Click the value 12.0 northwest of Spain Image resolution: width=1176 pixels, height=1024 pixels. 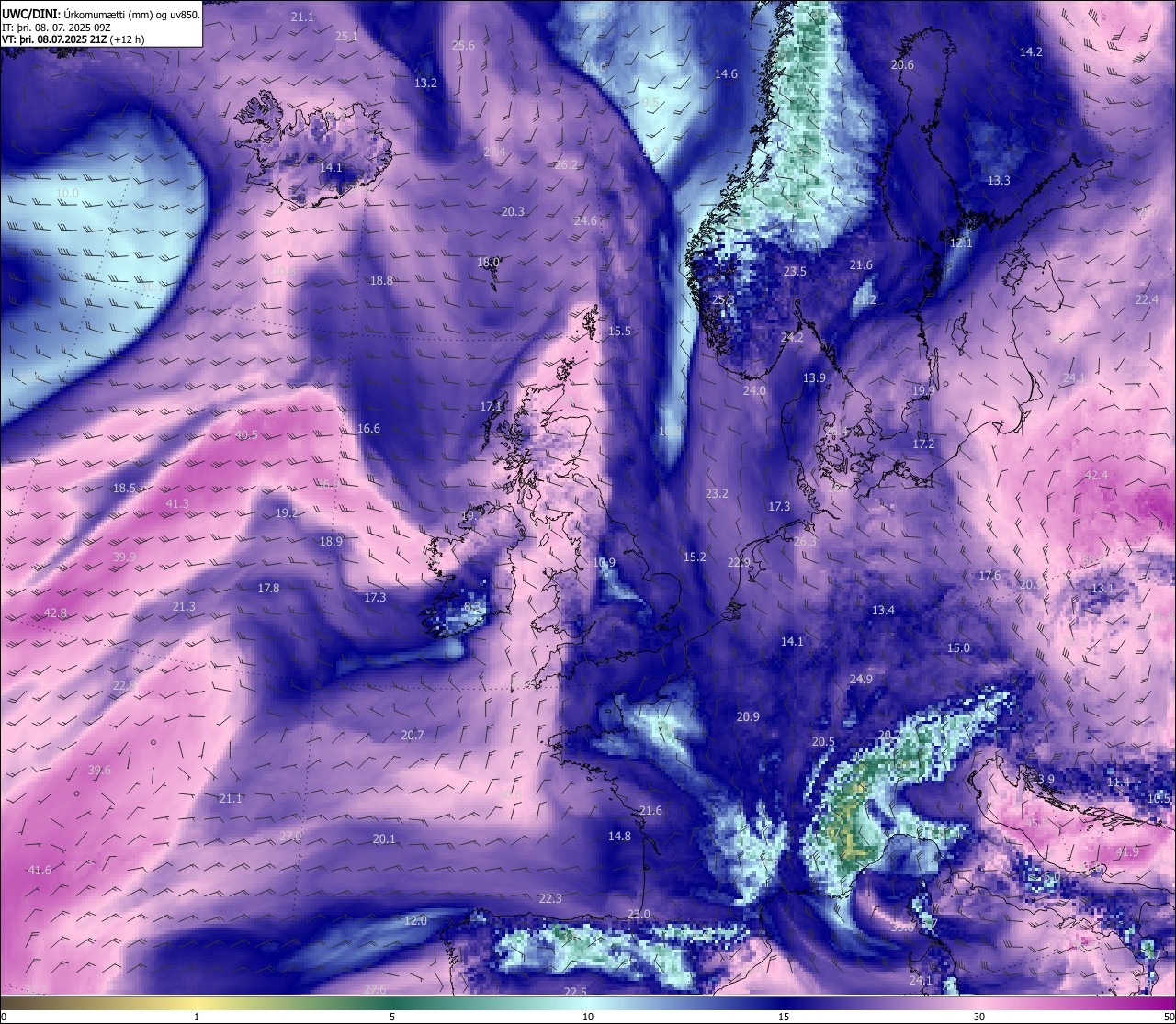416,920
